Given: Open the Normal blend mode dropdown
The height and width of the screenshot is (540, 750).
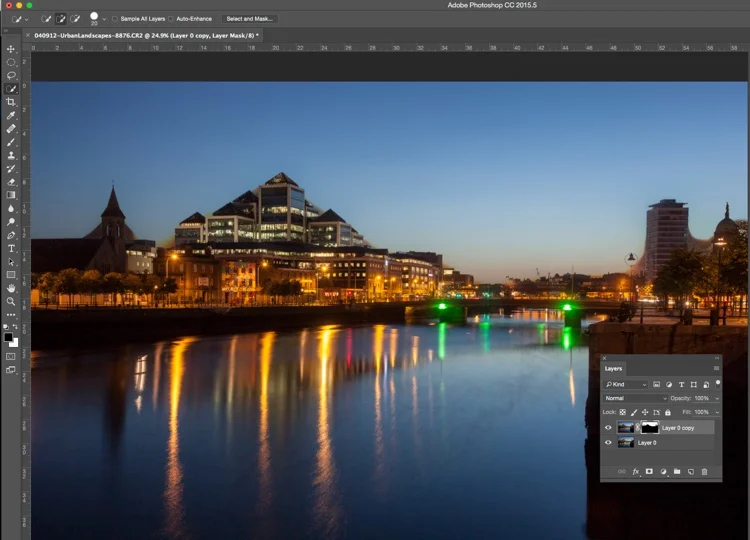Looking at the screenshot, I should pyautogui.click(x=635, y=398).
